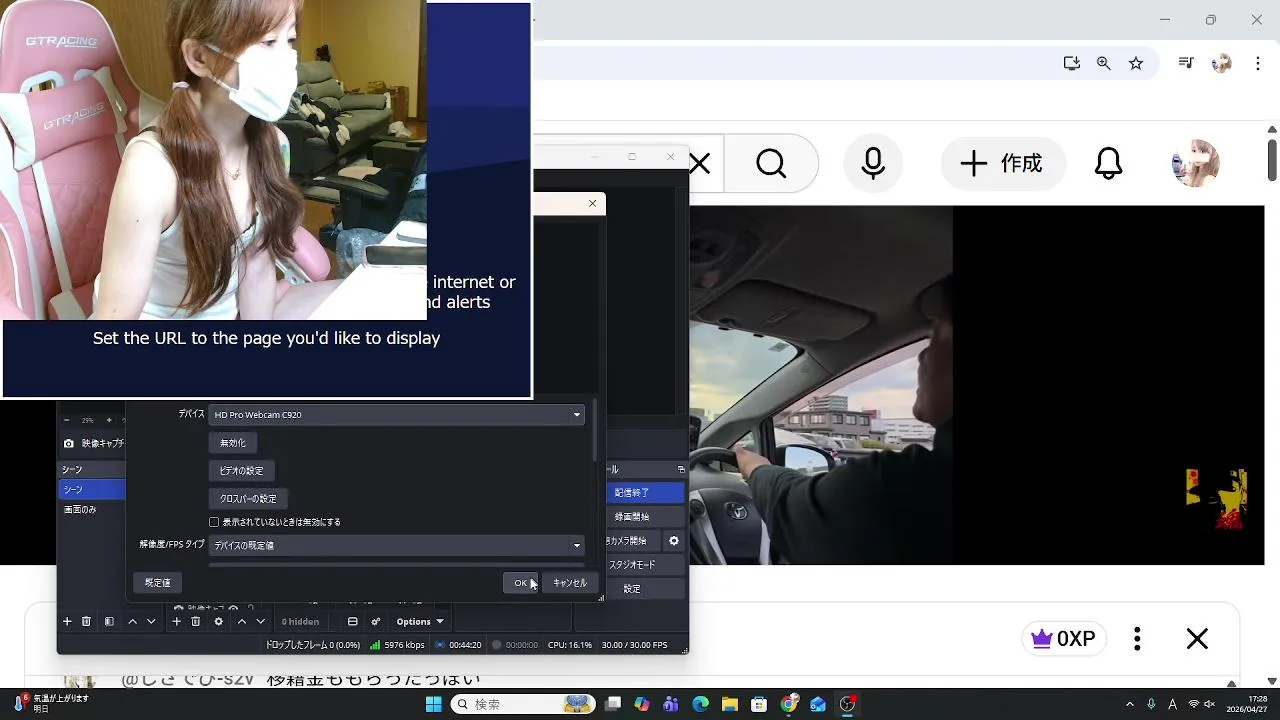Open virtual camera settings gear
This screenshot has width=1280, height=720.
pos(674,541)
